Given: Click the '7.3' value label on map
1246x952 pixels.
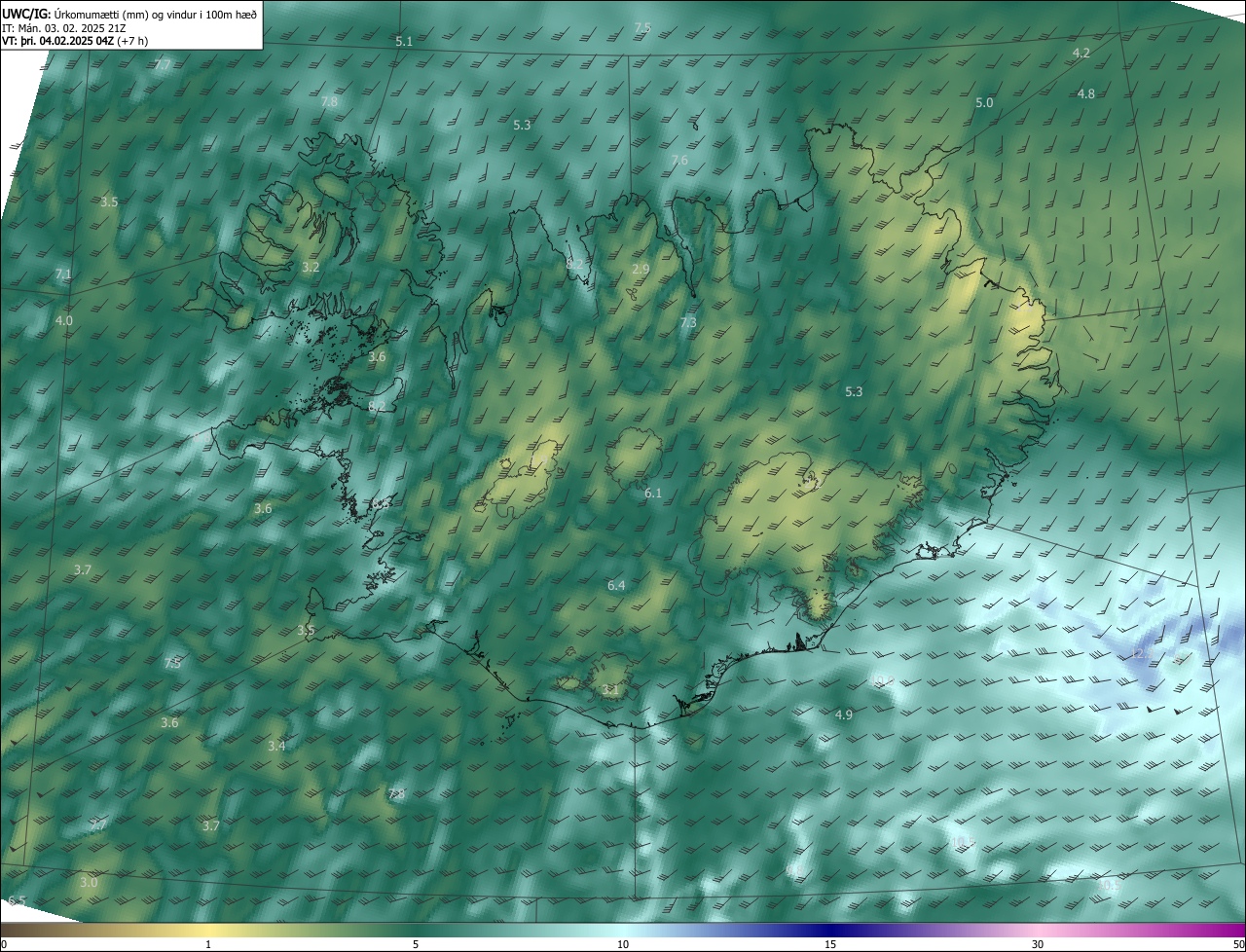Looking at the screenshot, I should coord(688,321).
